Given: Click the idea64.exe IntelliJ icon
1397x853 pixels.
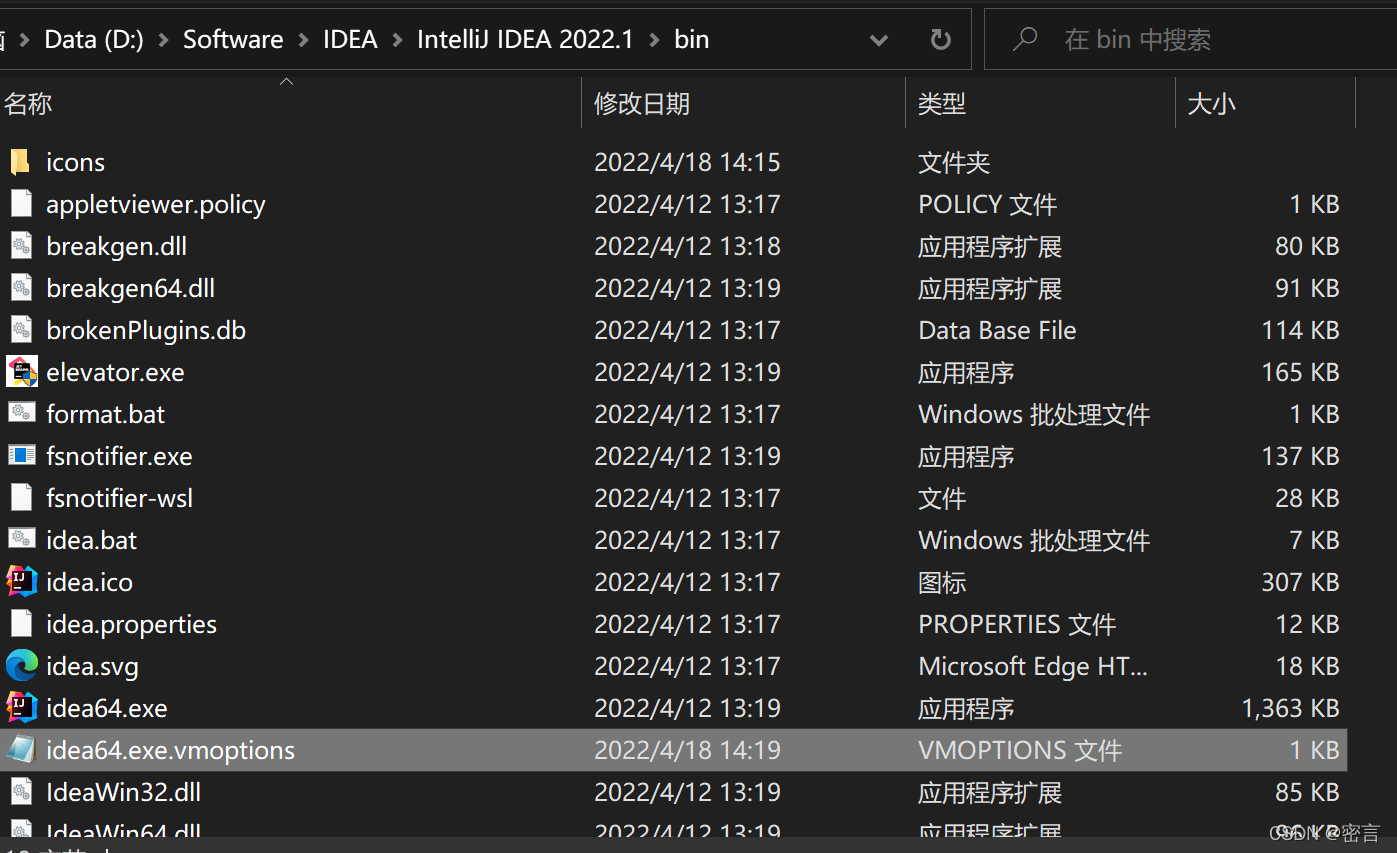Looking at the screenshot, I should [21, 708].
